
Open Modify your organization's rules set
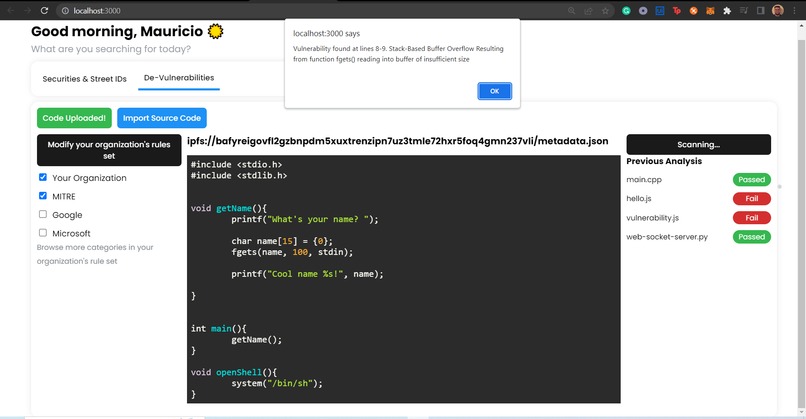coord(109,150)
